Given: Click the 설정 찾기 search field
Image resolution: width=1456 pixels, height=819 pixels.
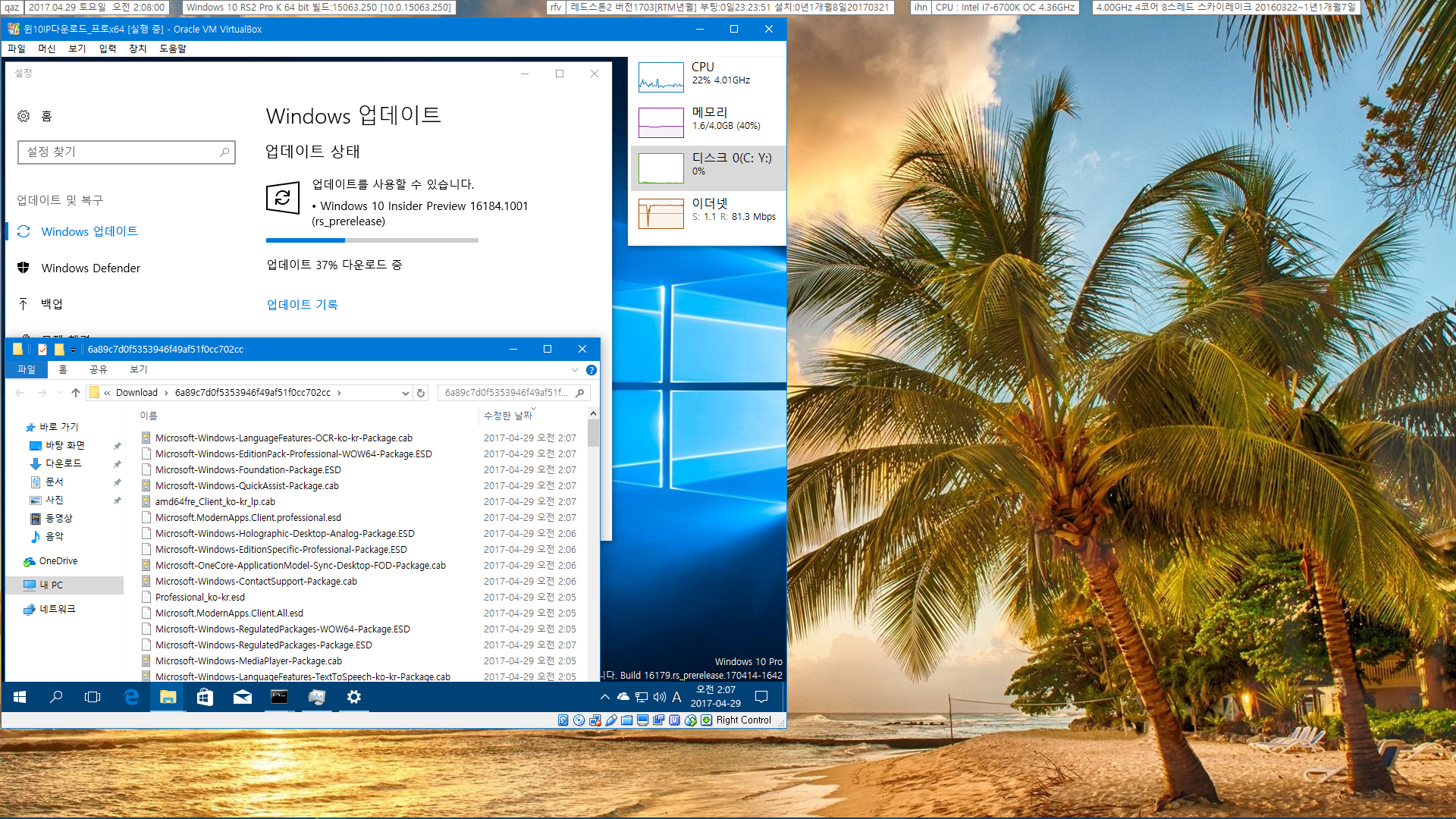Looking at the screenshot, I should point(126,152).
